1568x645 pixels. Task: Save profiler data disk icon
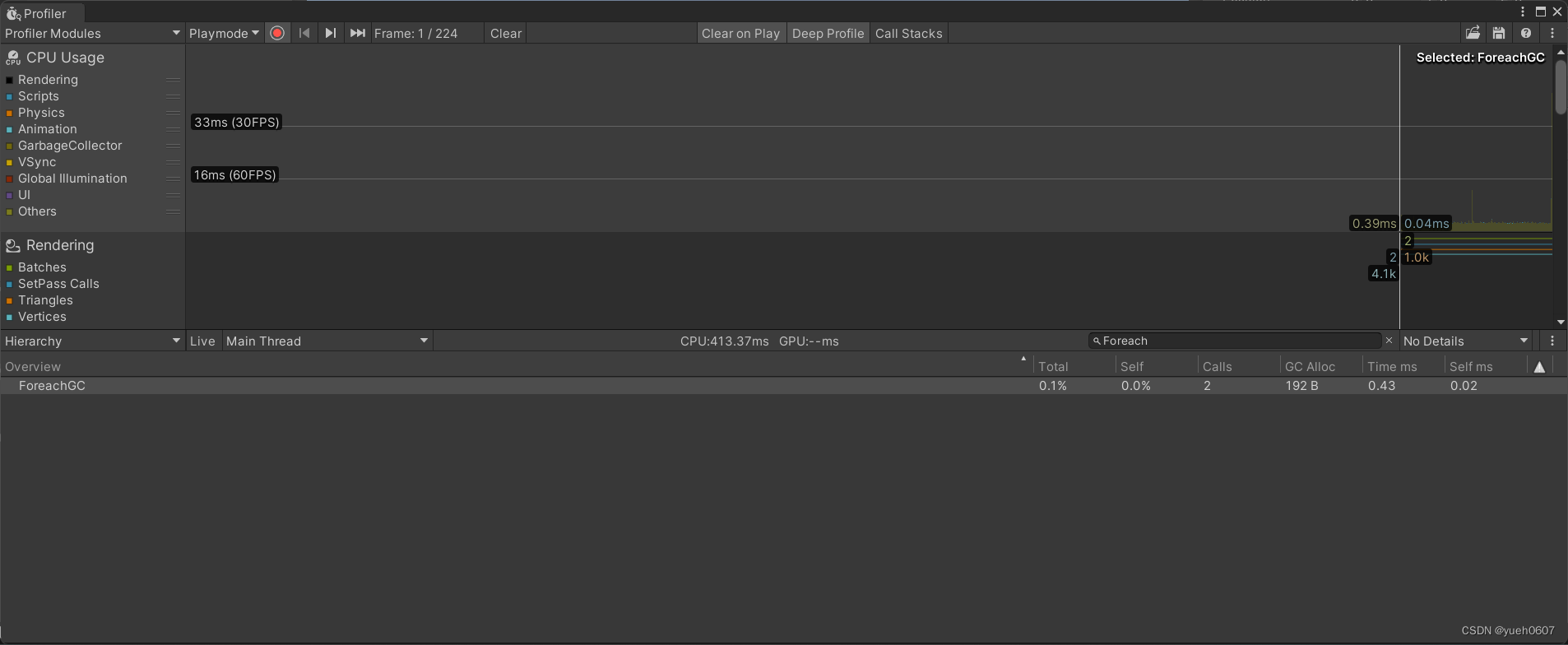[1499, 33]
